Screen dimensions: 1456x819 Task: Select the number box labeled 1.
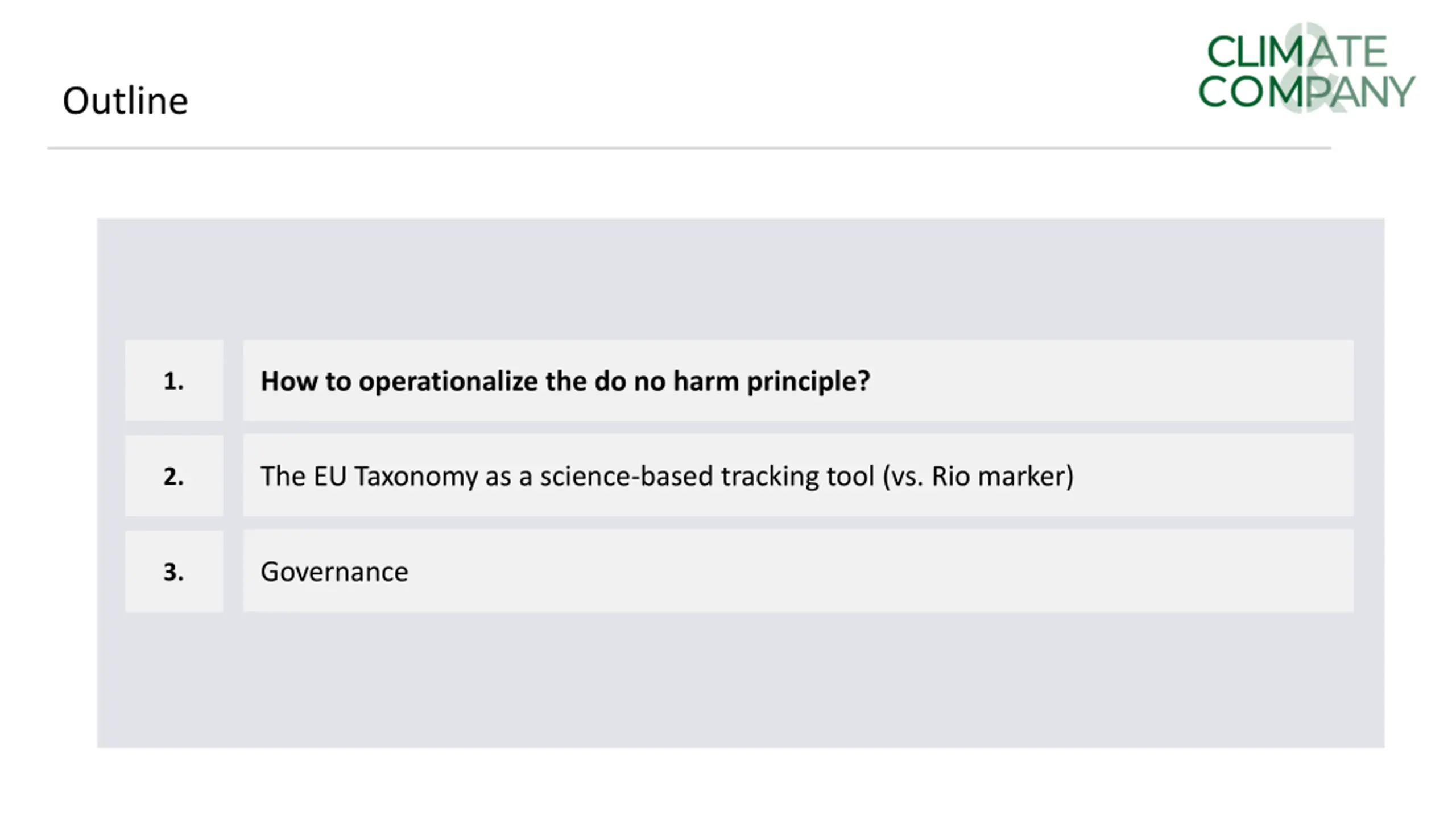click(x=174, y=380)
